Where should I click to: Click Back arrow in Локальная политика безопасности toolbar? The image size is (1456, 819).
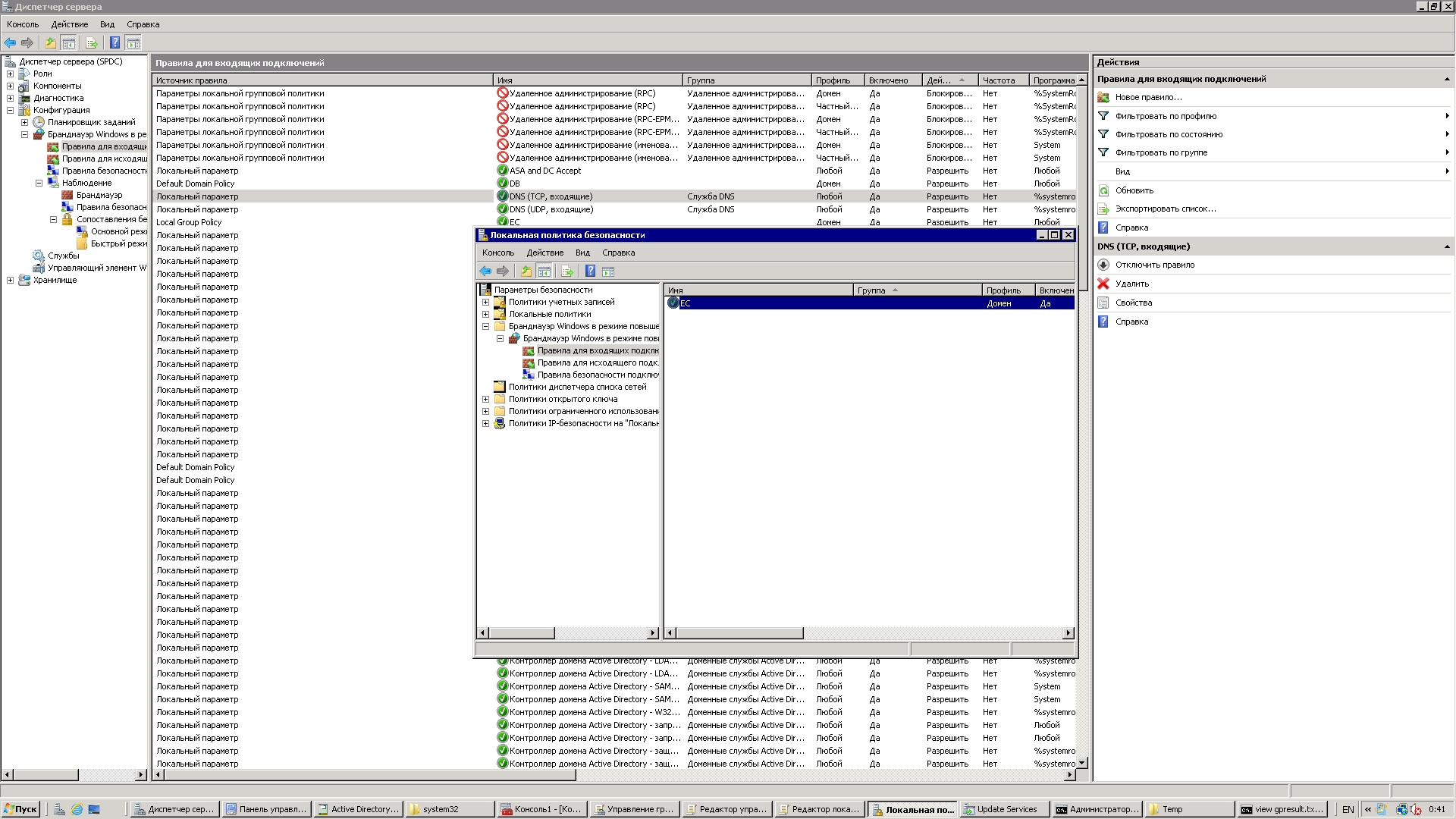pyautogui.click(x=485, y=271)
